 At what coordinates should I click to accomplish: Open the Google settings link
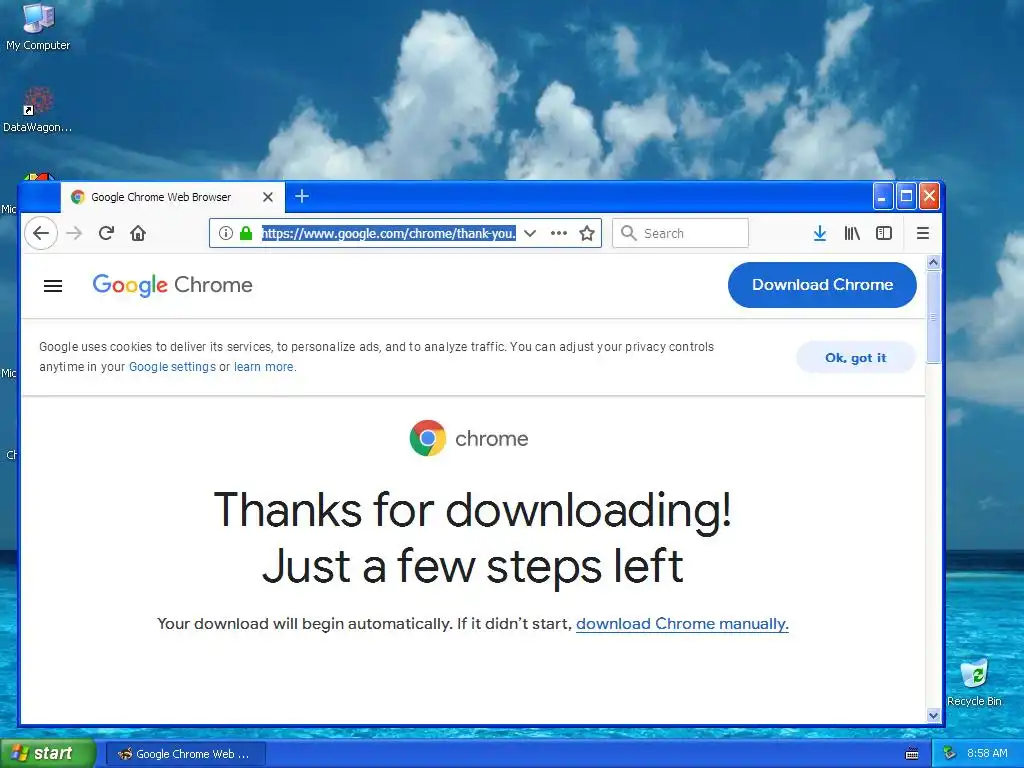[172, 367]
